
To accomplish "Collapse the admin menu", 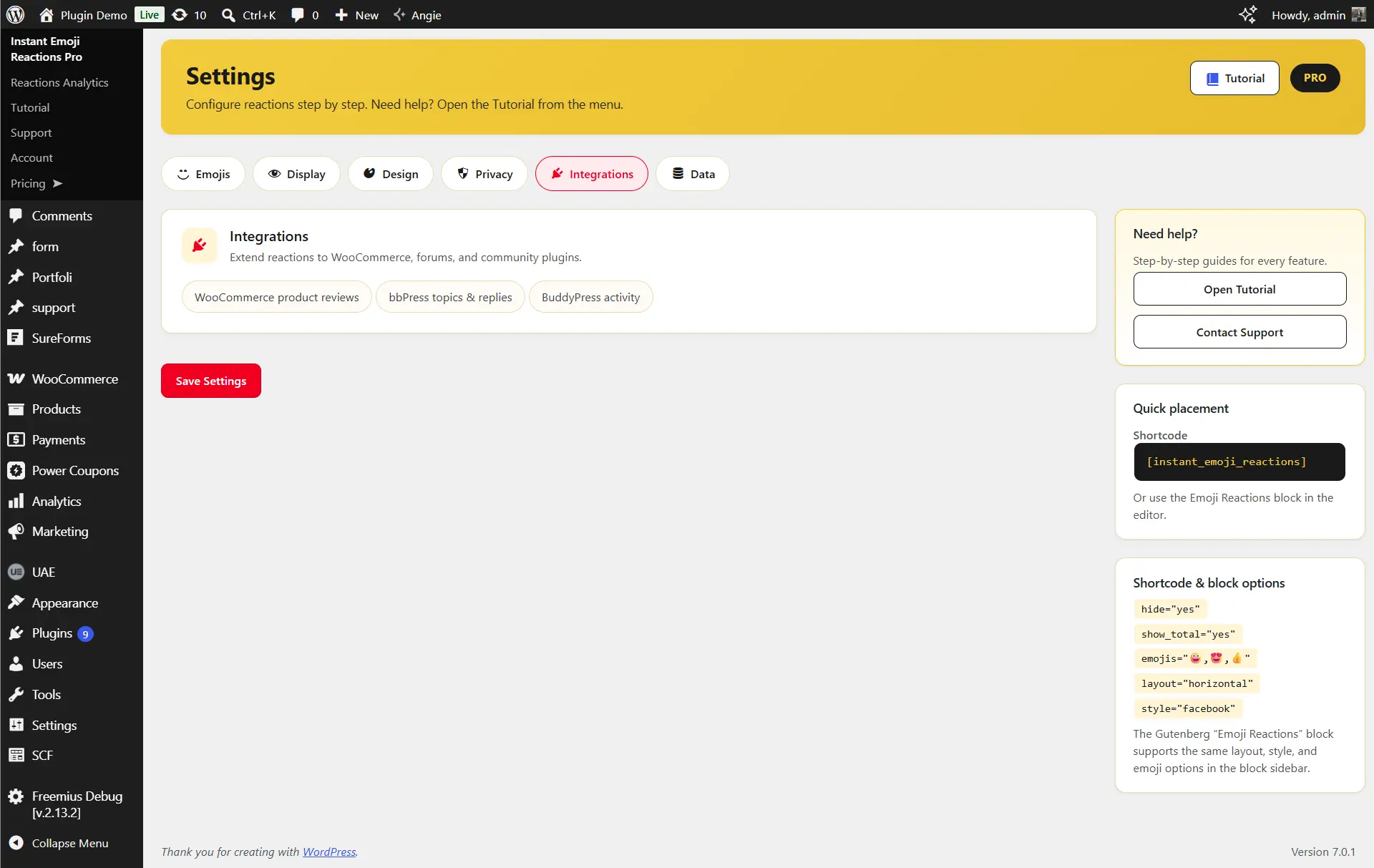I will tap(72, 843).
